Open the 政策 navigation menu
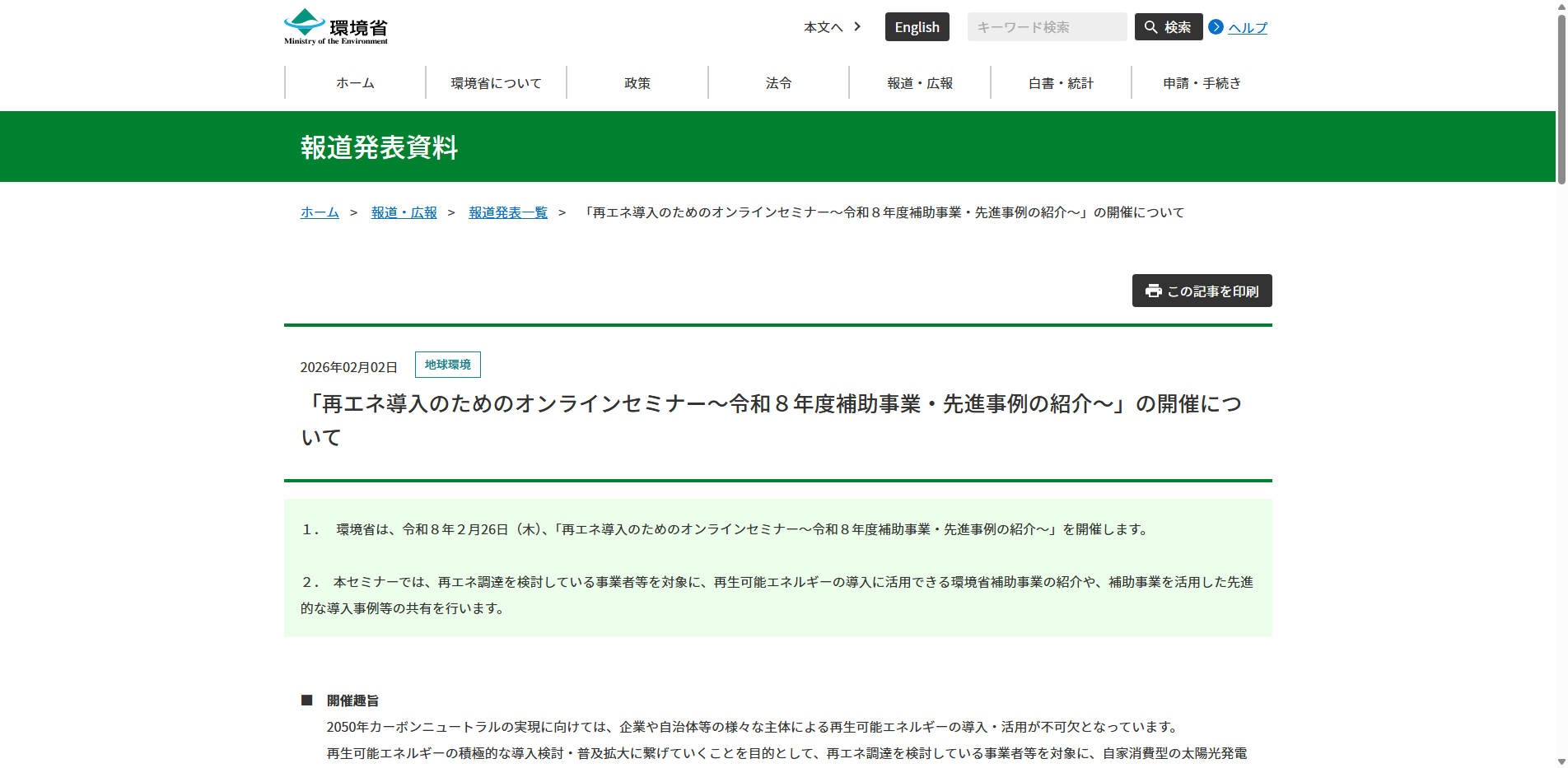 pos(637,83)
